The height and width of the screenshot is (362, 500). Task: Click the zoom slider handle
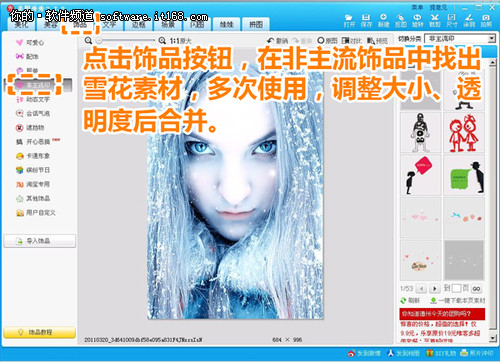pos(99,41)
